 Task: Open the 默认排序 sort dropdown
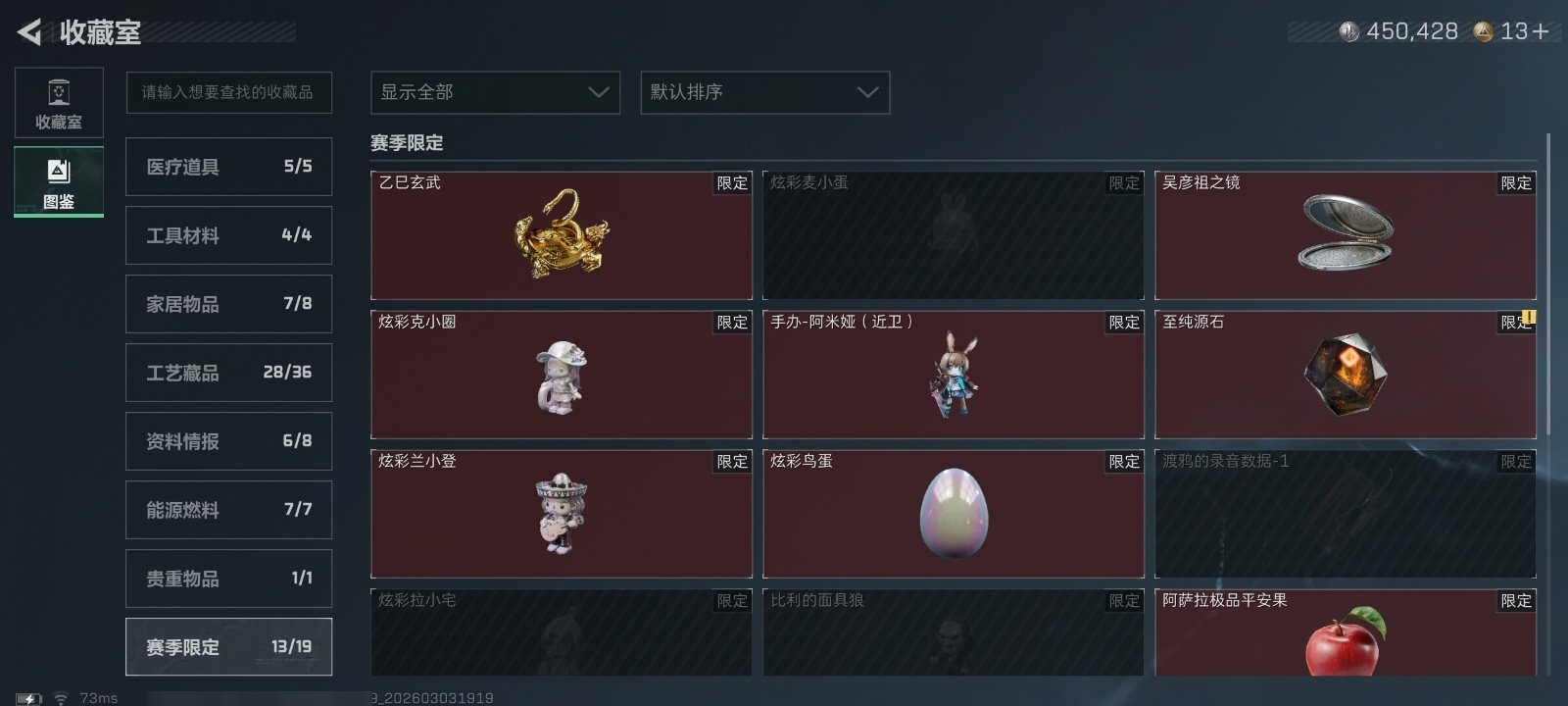pos(765,92)
